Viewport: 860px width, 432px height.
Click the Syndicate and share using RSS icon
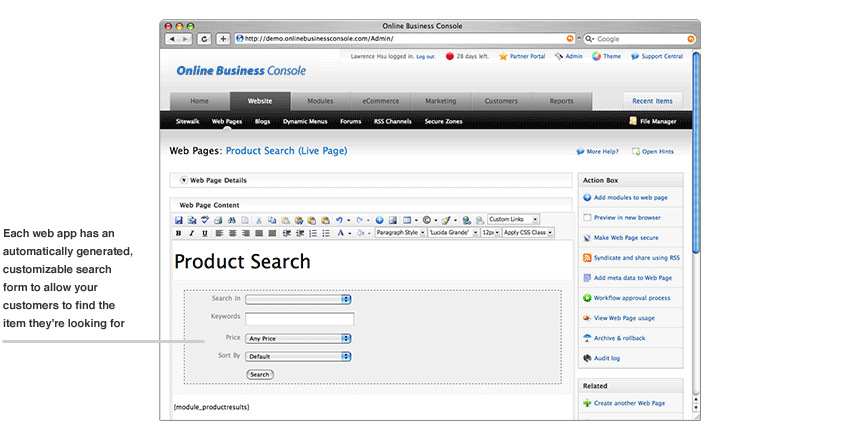click(x=587, y=257)
